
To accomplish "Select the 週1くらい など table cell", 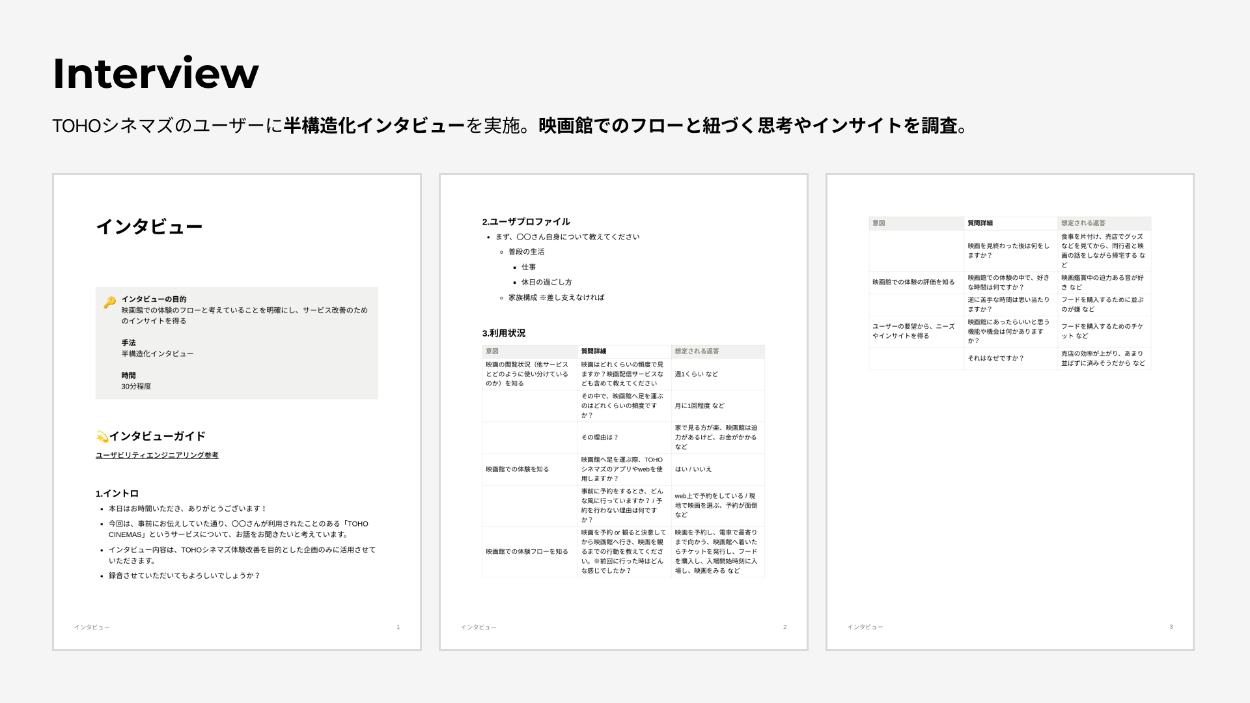I will (x=696, y=374).
